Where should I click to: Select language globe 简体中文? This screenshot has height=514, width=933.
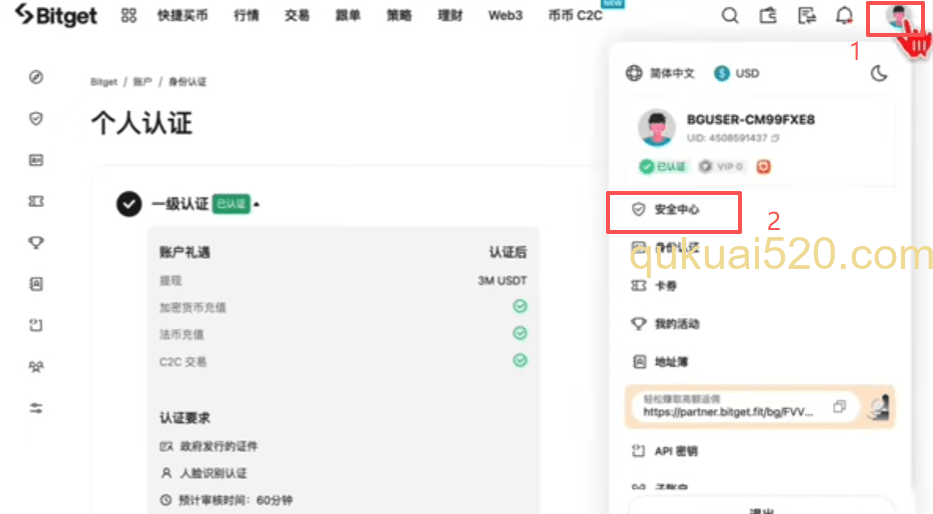click(660, 73)
